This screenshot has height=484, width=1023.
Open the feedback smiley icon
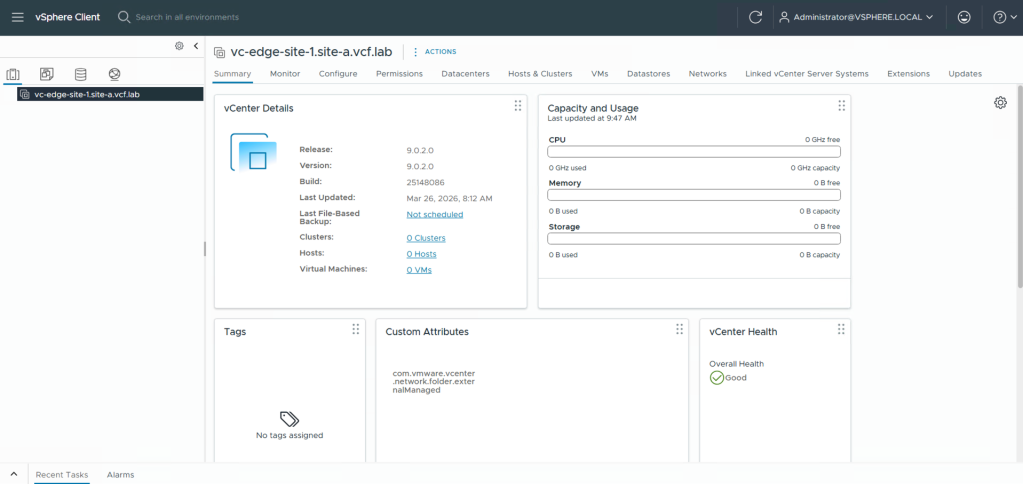pyautogui.click(x=964, y=18)
